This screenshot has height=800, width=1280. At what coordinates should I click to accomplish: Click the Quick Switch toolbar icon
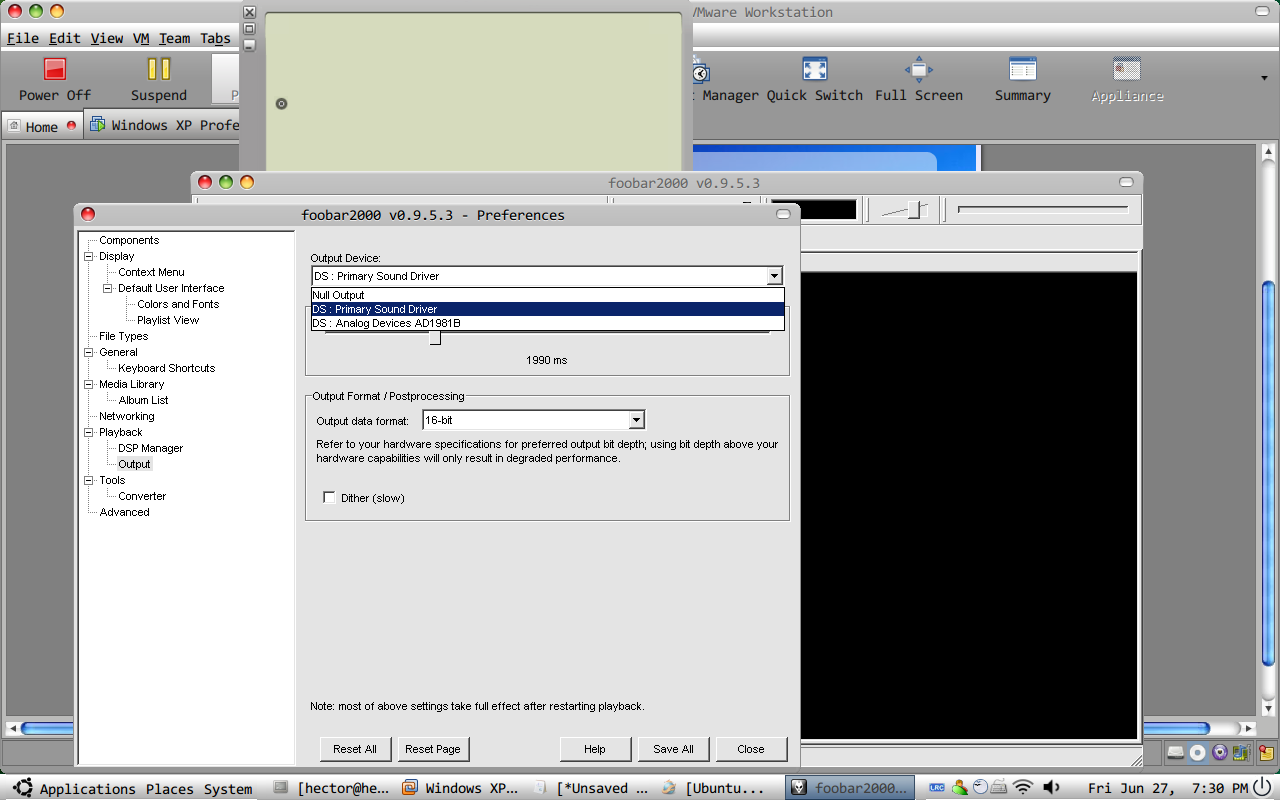pyautogui.click(x=815, y=69)
